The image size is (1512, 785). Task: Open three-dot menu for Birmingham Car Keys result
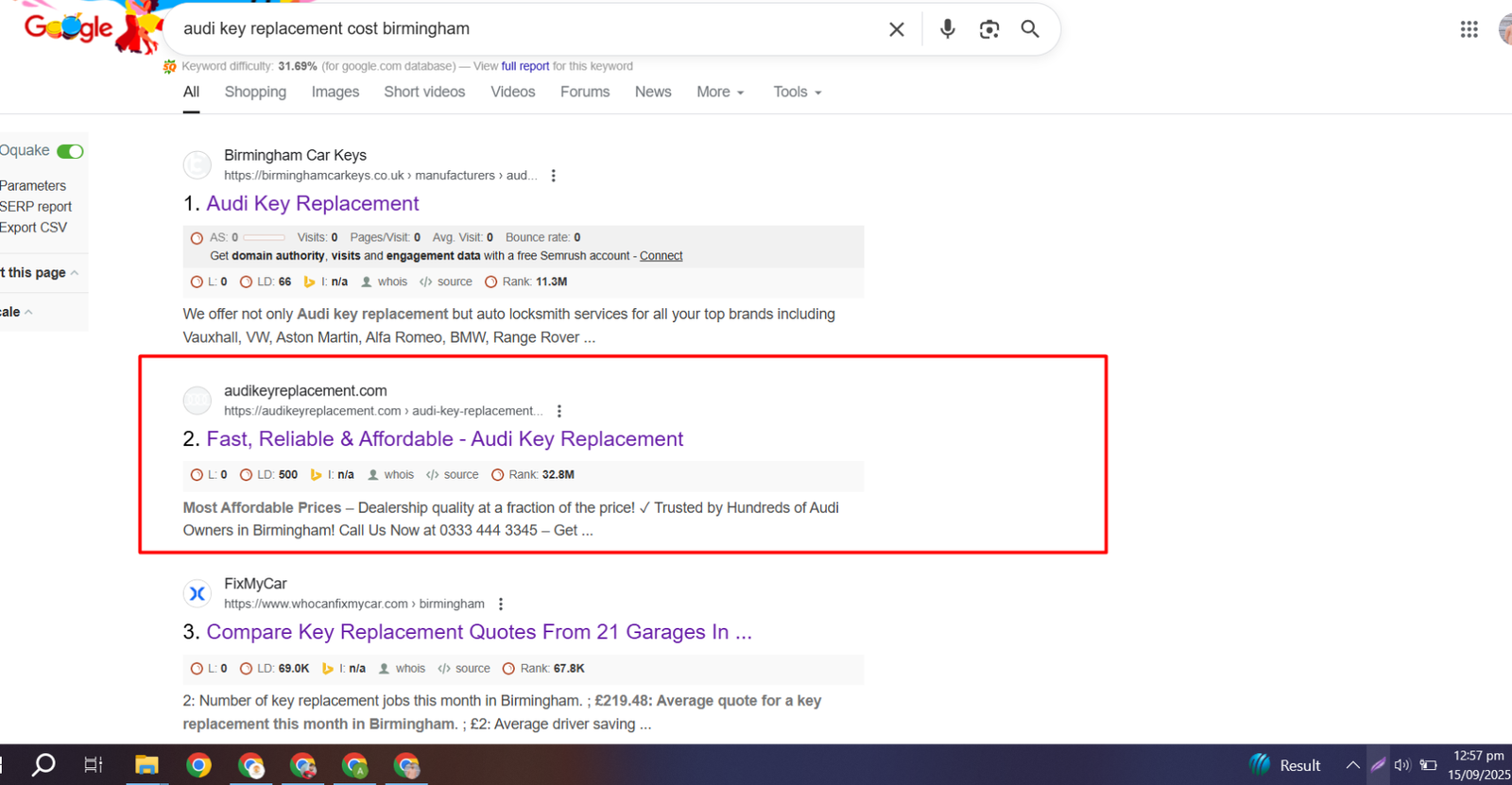tap(554, 176)
